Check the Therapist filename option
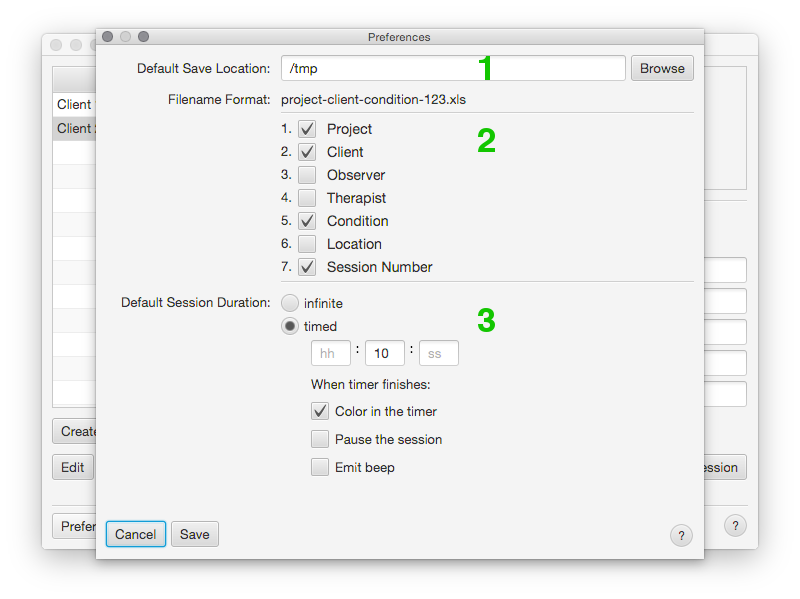 click(x=307, y=198)
